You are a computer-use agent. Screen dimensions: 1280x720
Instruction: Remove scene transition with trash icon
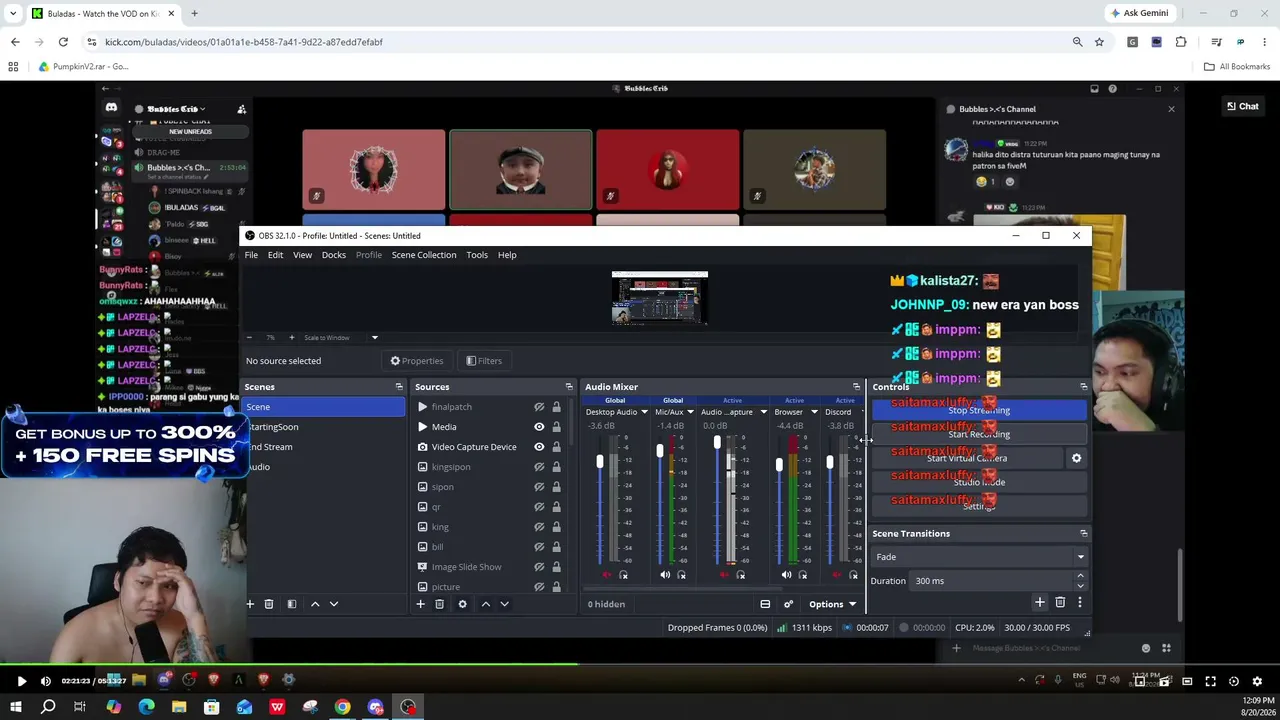pos(1060,602)
